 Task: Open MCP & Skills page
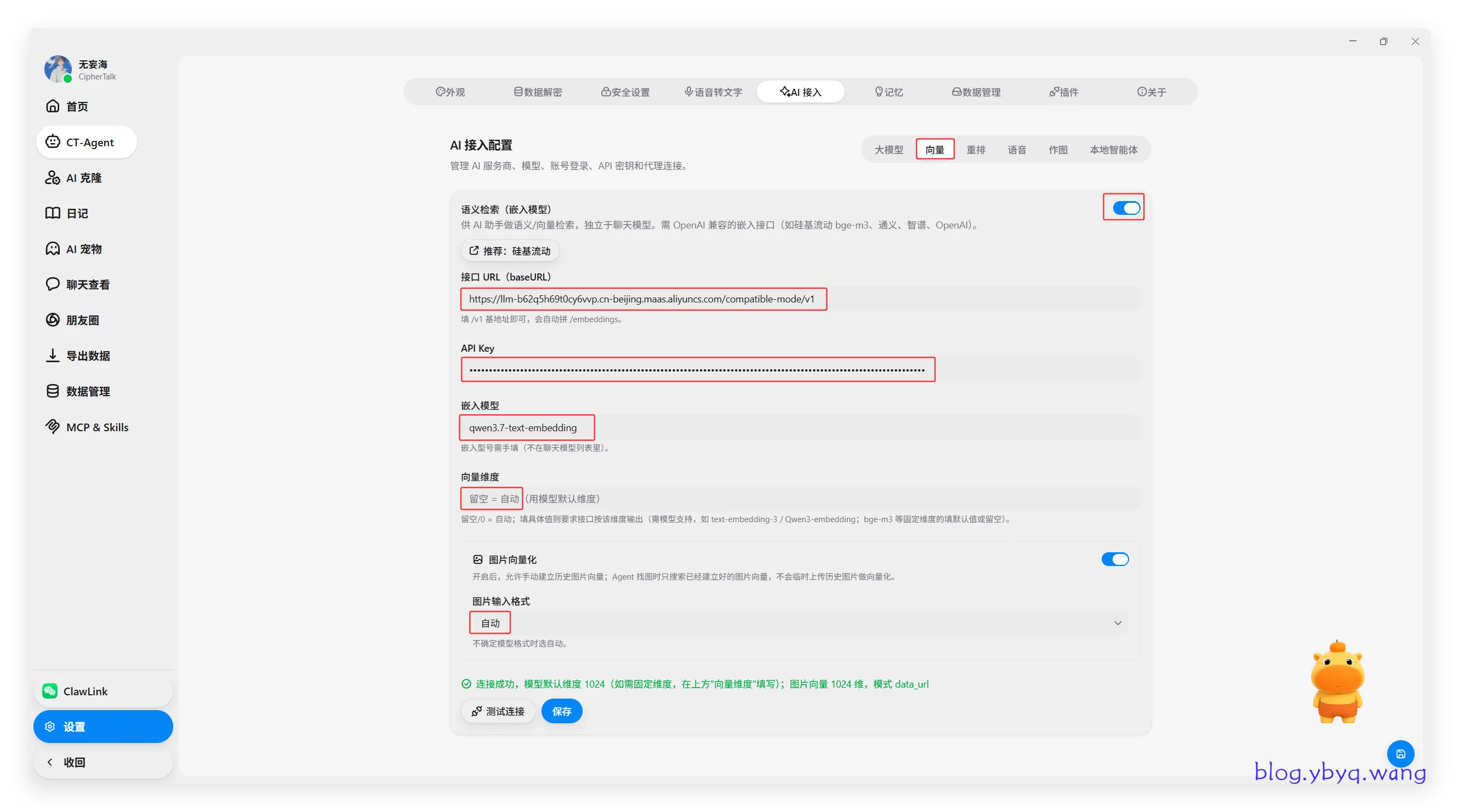[86, 427]
